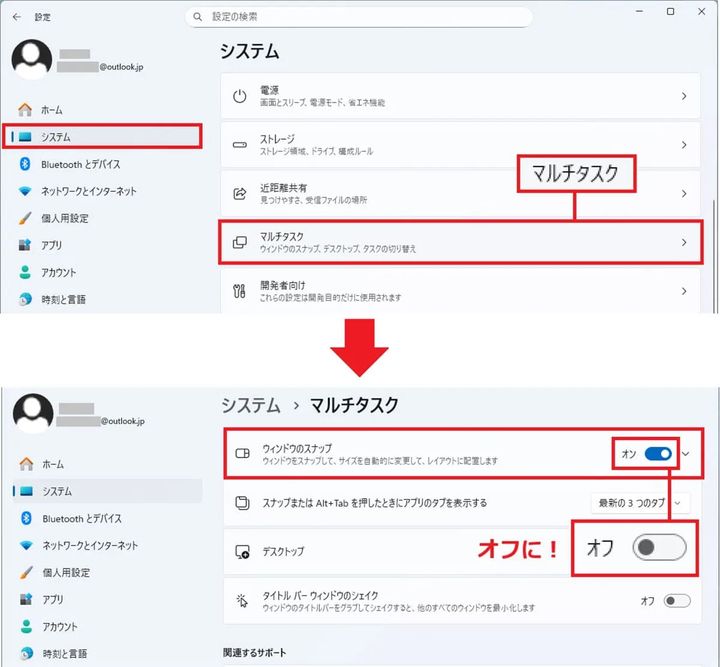
Task: Click the chevron on the 電源 row
Action: point(684,96)
